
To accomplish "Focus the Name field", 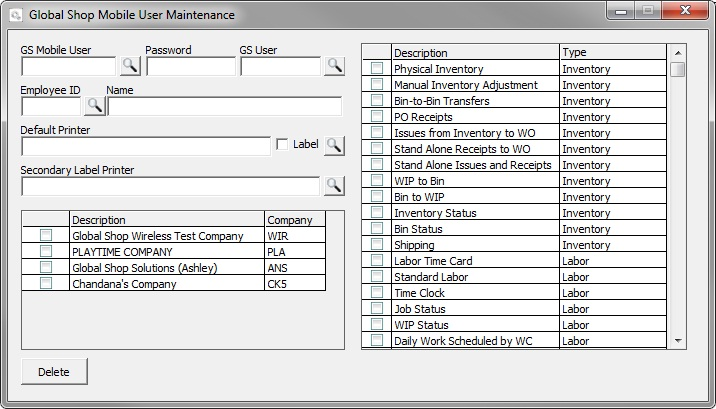I will [x=225, y=106].
